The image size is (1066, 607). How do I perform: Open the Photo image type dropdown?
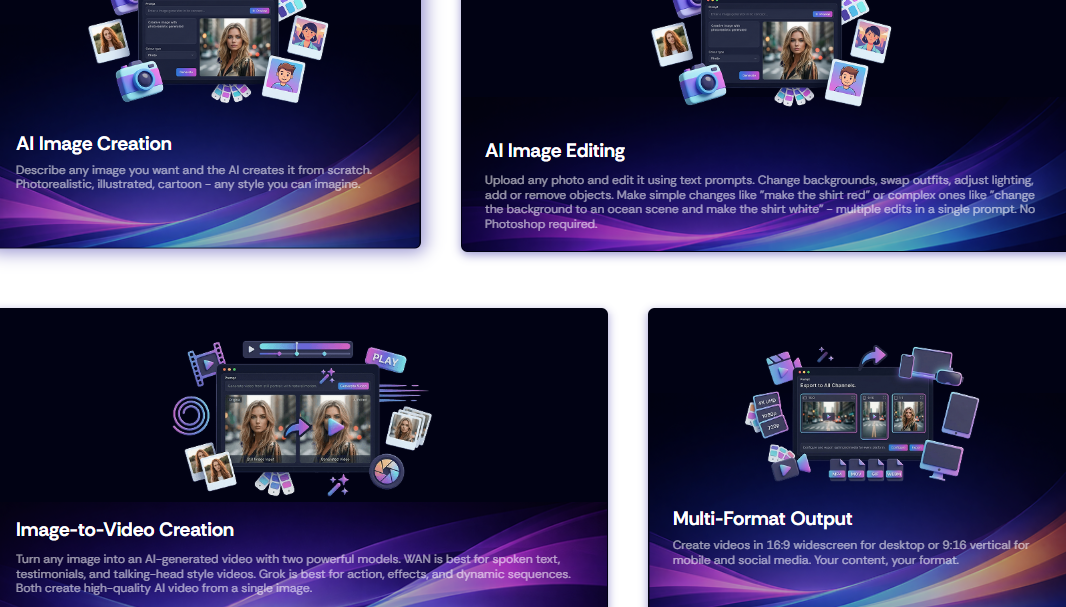(x=169, y=55)
